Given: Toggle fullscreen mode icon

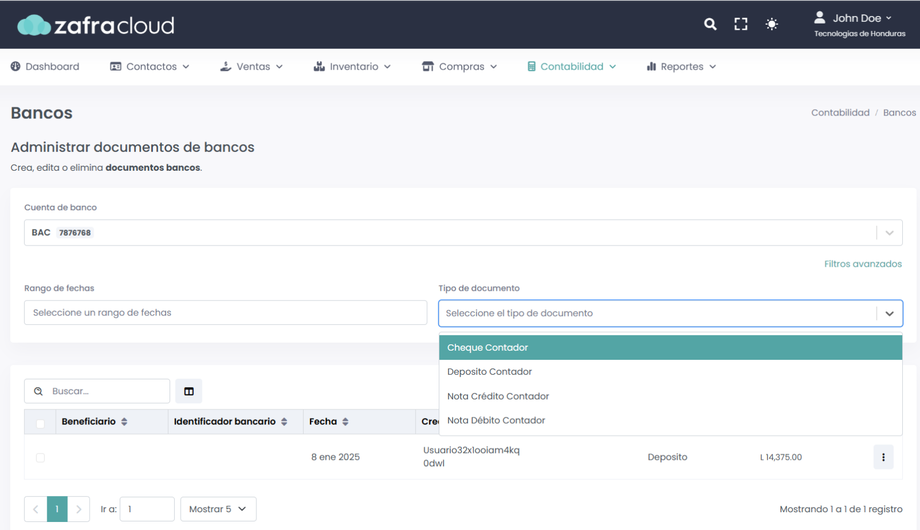Looking at the screenshot, I should (741, 24).
